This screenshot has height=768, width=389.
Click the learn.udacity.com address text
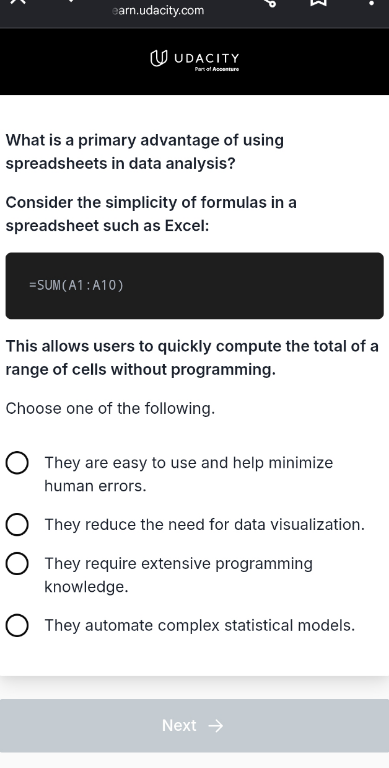click(x=158, y=10)
